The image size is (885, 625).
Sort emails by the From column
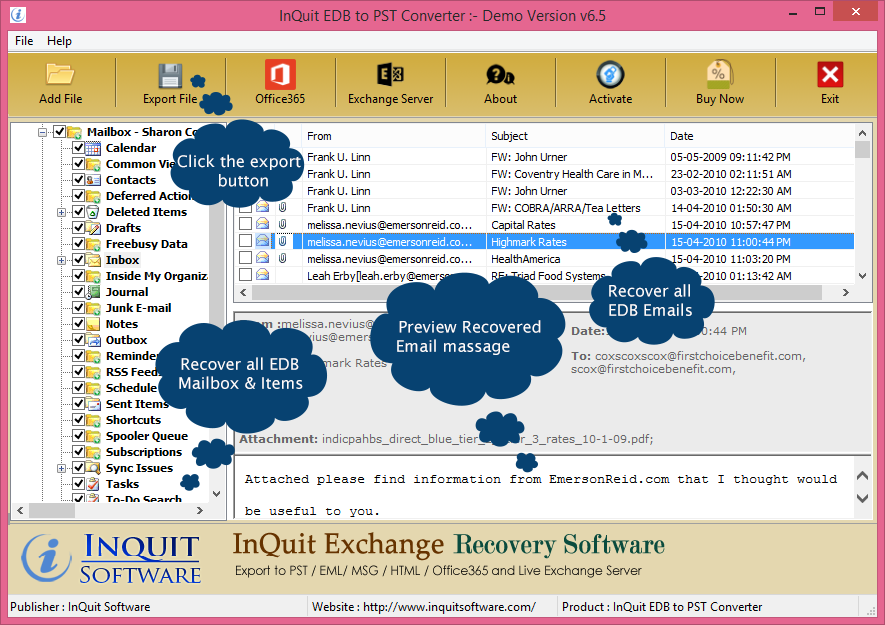coord(393,136)
